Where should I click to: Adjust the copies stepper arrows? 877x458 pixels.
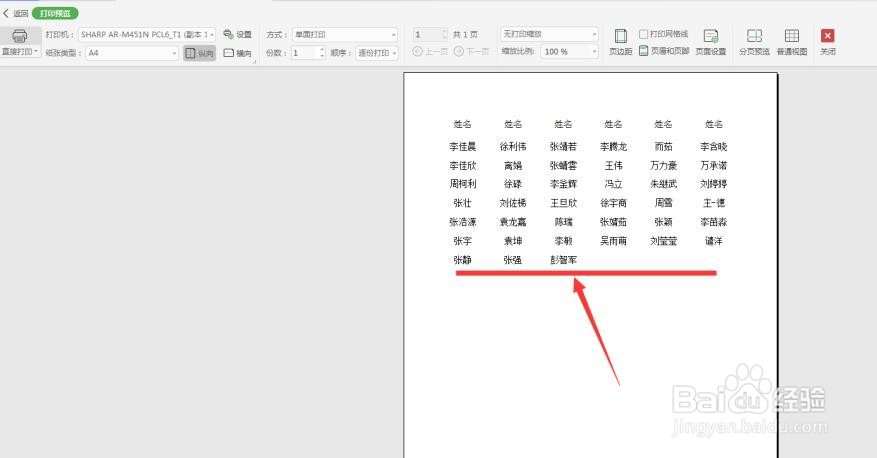(x=322, y=53)
